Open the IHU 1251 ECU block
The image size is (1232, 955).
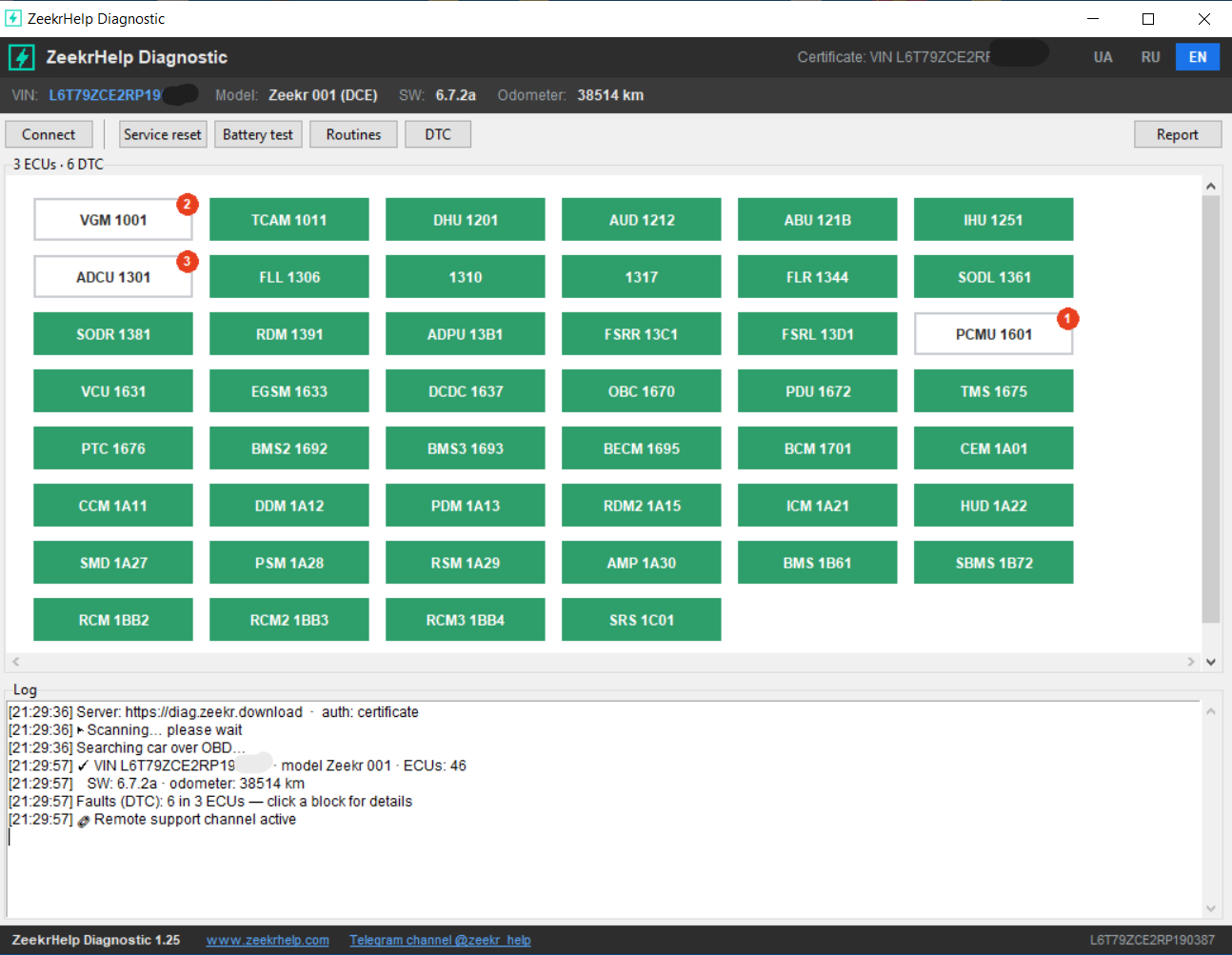994,220
